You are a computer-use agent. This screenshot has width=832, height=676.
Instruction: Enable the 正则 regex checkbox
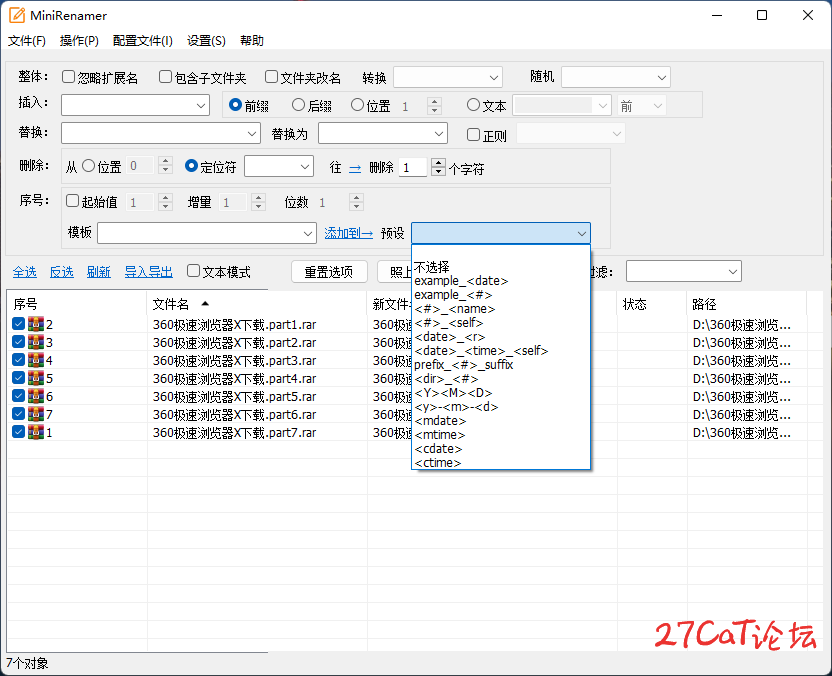click(473, 134)
